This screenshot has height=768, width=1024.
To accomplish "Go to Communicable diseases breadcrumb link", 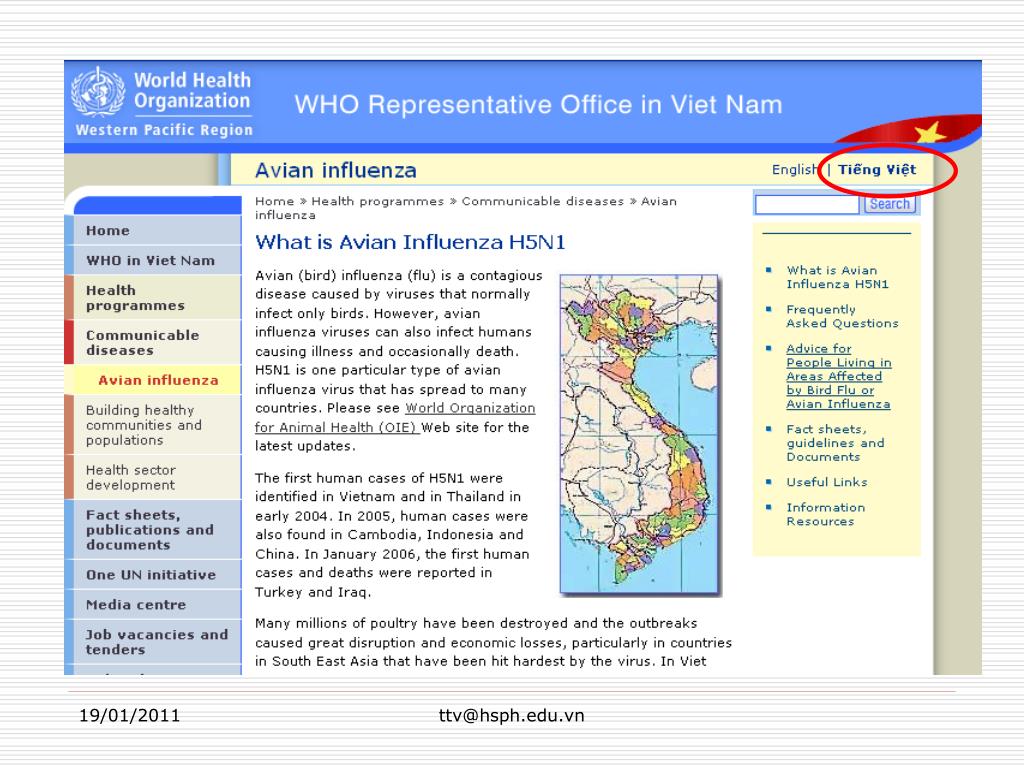I will click(x=543, y=201).
